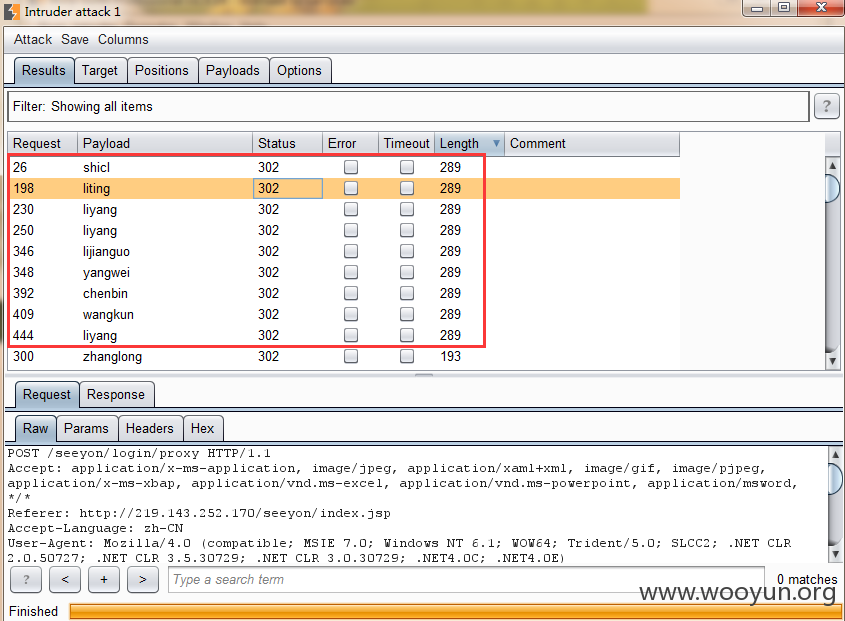Viewport: 845px width, 621px height.
Task: Switch to the Results tab
Action: [x=44, y=71]
